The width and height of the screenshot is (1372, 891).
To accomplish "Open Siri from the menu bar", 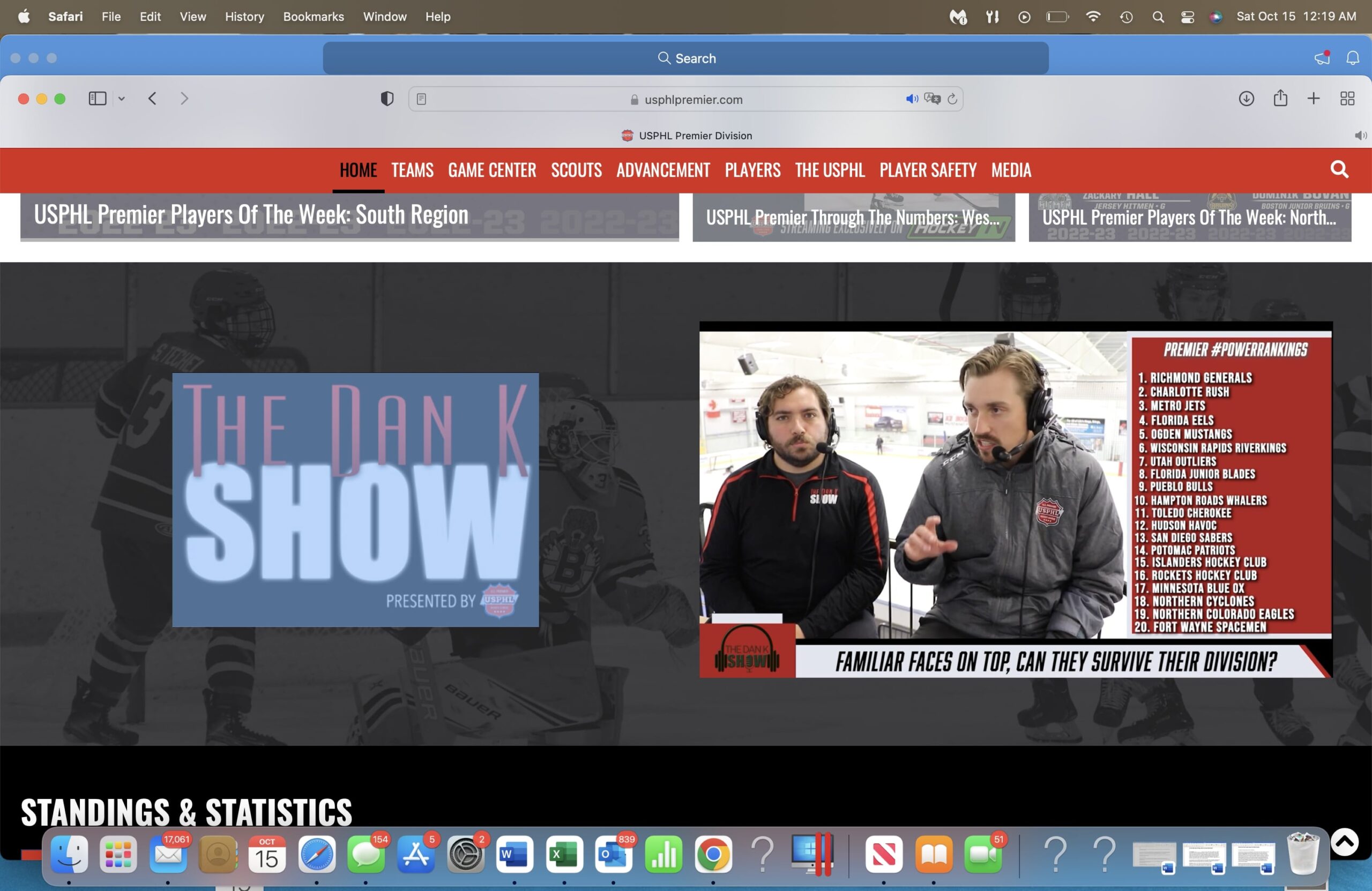I will coord(1216,17).
